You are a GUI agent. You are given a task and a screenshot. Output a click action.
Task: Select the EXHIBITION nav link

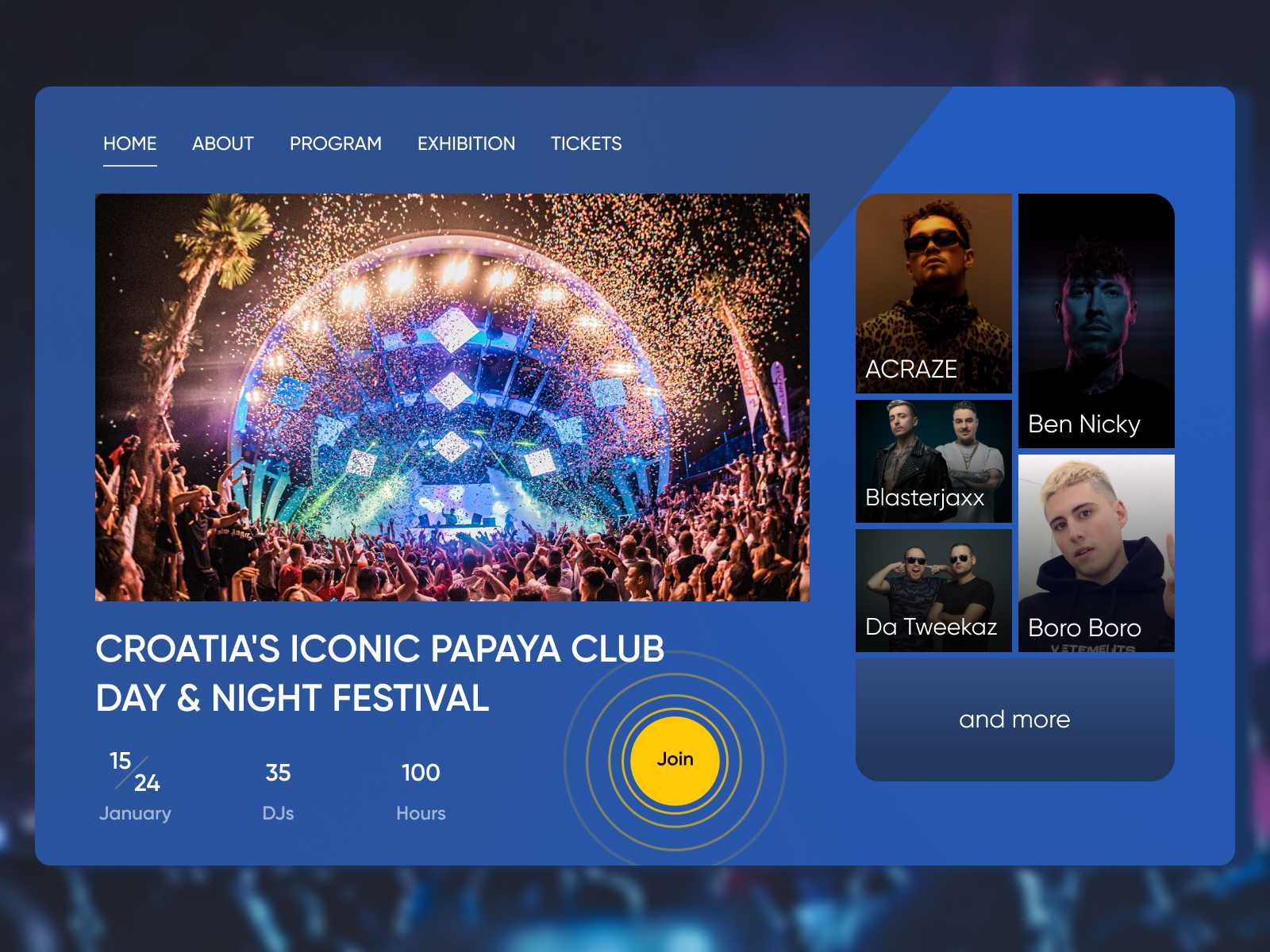click(467, 144)
